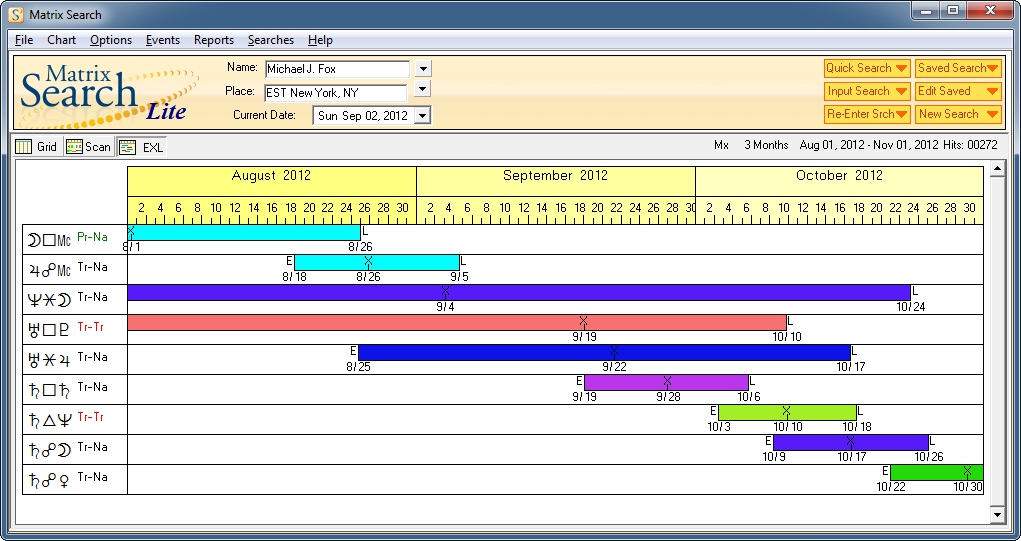Click the exact marker at 9/28
The image size is (1021, 541).
[667, 380]
